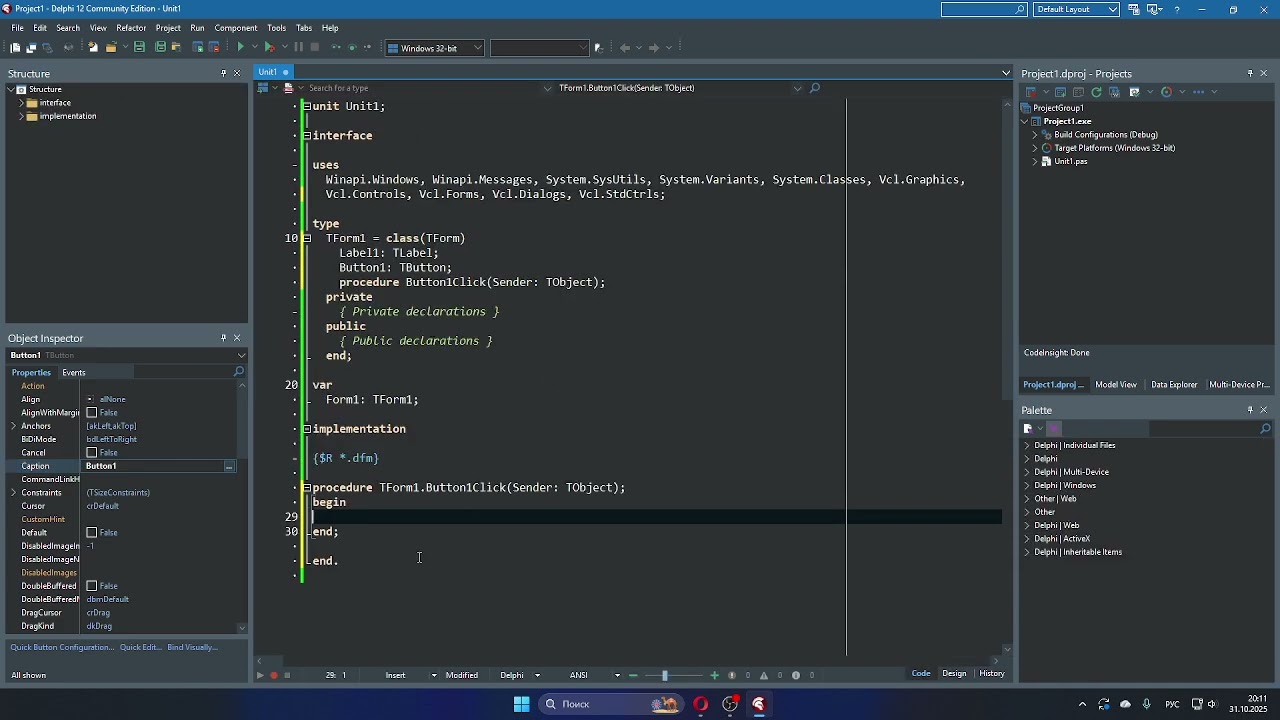Click Run Without Debugging toolbar icon
1280x720 pixels.
coord(269,47)
